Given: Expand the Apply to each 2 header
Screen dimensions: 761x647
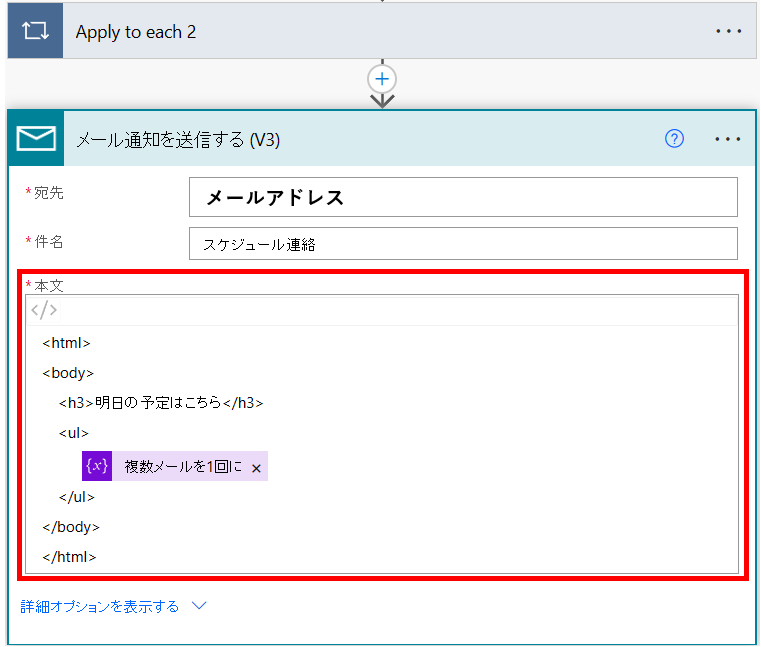Looking at the screenshot, I should tap(382, 31).
